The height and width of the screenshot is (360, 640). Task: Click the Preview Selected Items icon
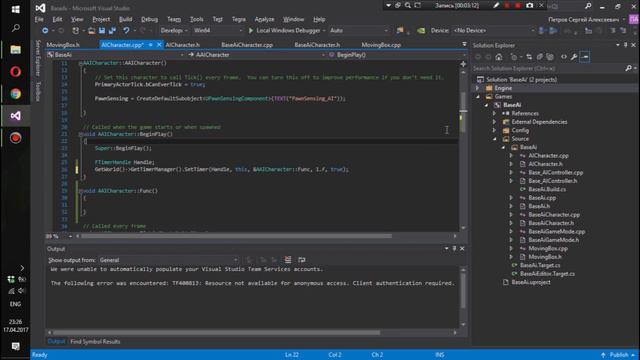584,57
